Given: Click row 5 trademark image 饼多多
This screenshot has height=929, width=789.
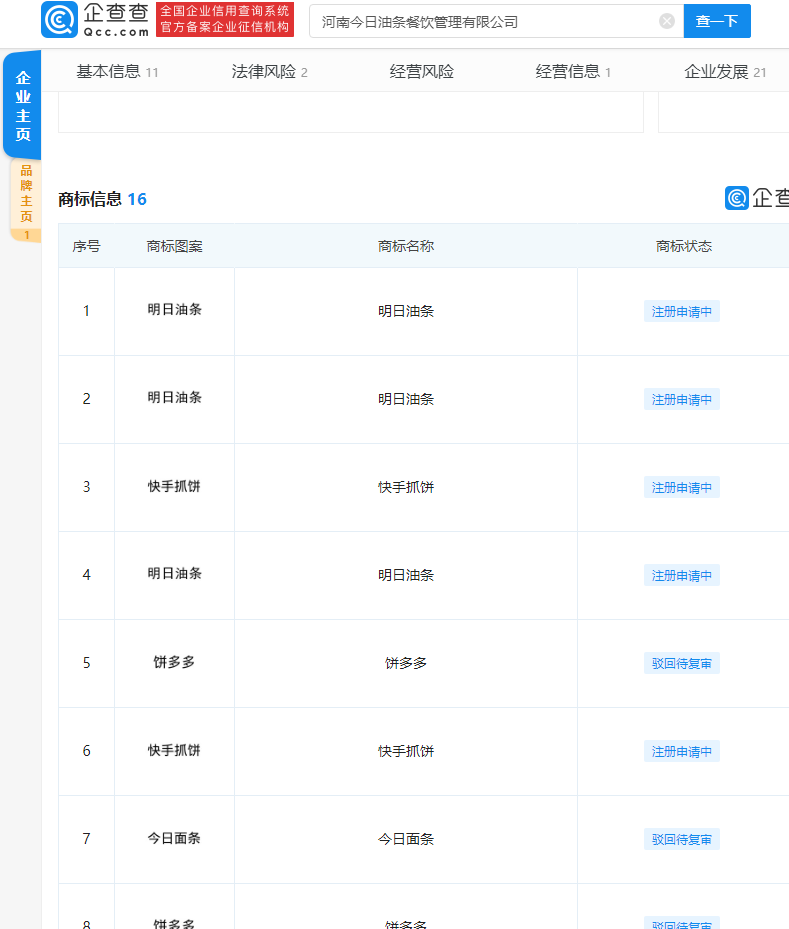Looking at the screenshot, I should click(174, 662).
